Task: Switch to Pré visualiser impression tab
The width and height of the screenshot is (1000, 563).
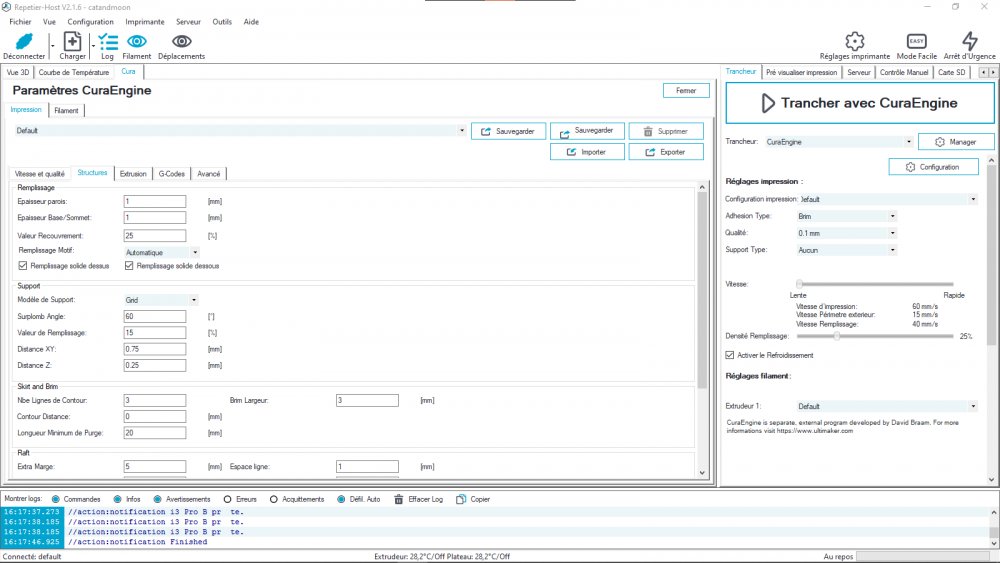Action: [x=802, y=72]
